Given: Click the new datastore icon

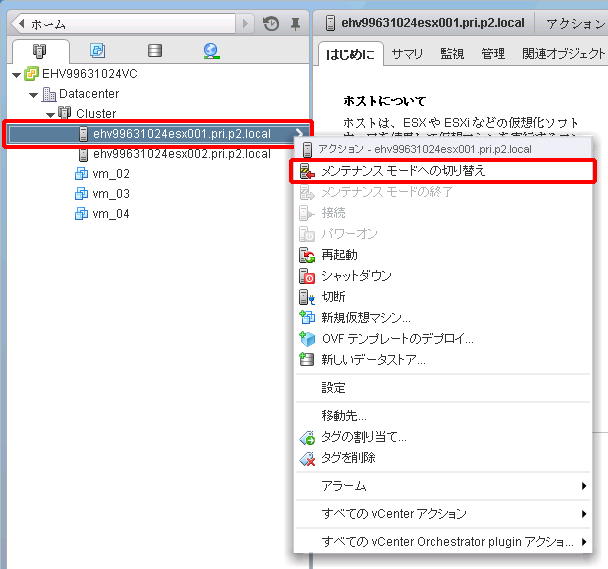Looking at the screenshot, I should (x=307, y=359).
